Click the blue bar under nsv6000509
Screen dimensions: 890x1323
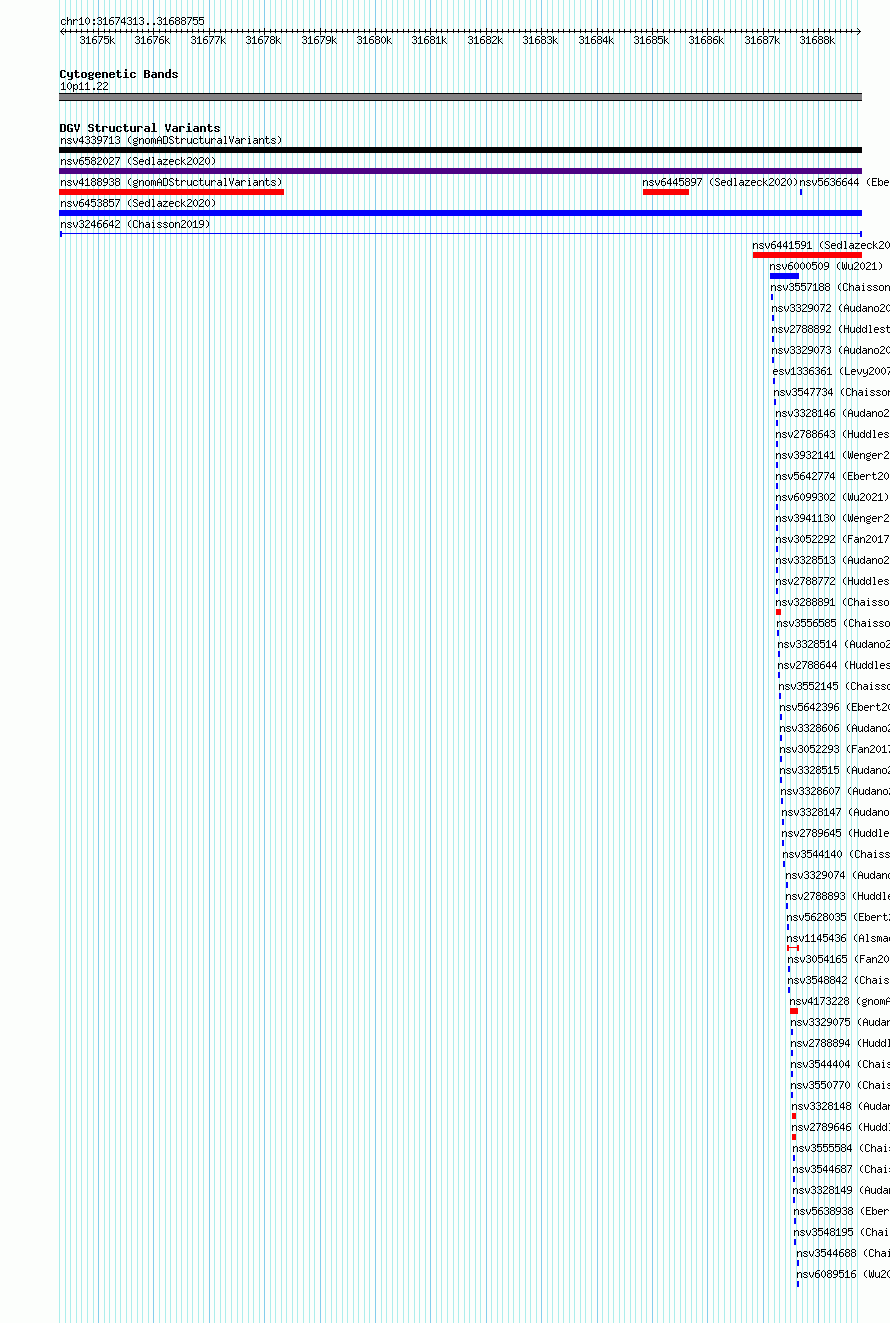[784, 276]
